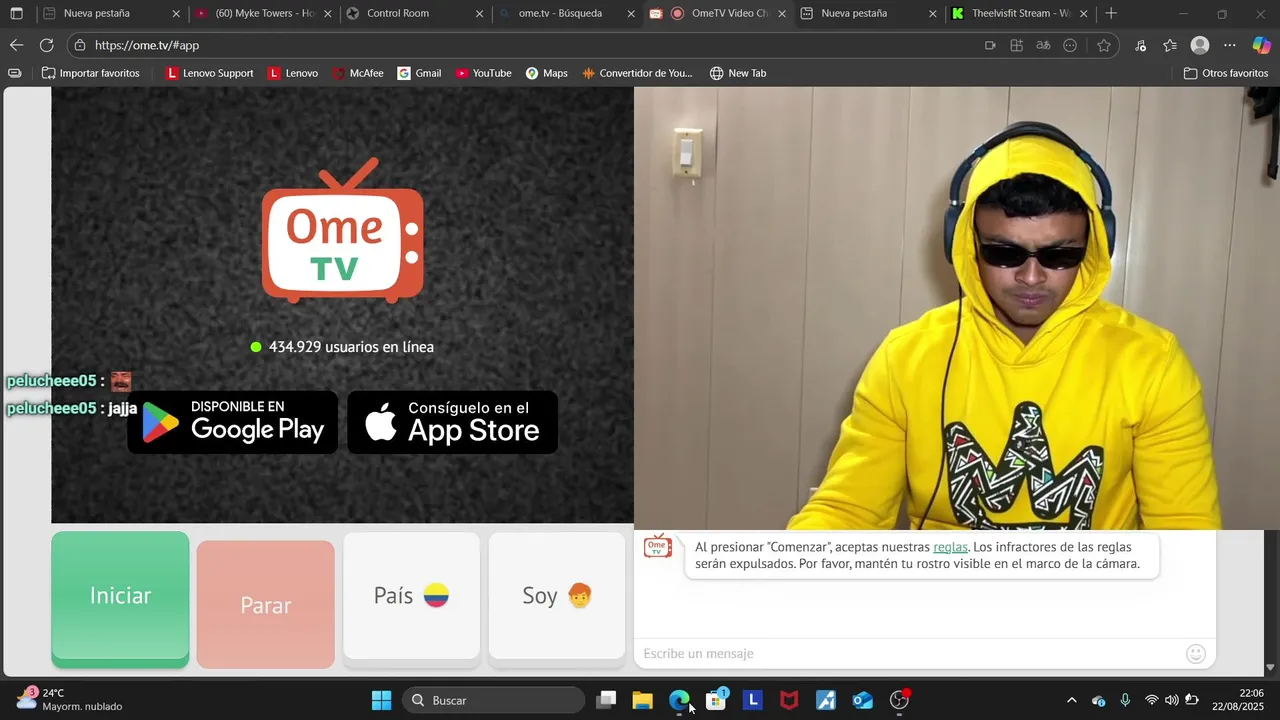
Task: Open Maps bookmark
Action: pyautogui.click(x=546, y=73)
